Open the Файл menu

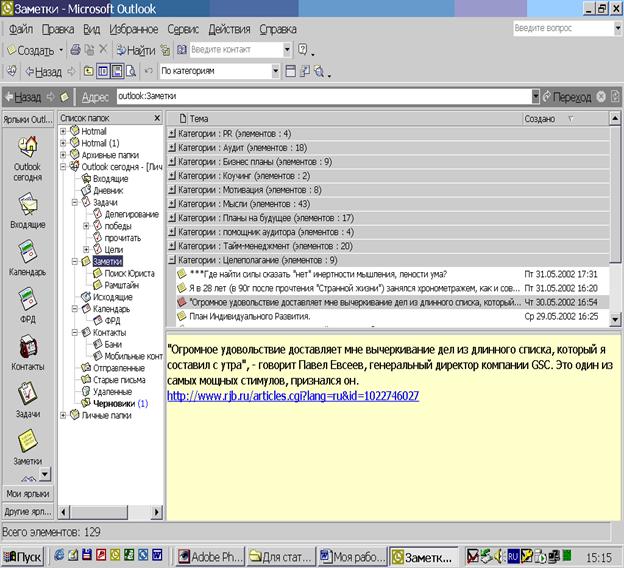coord(21,29)
